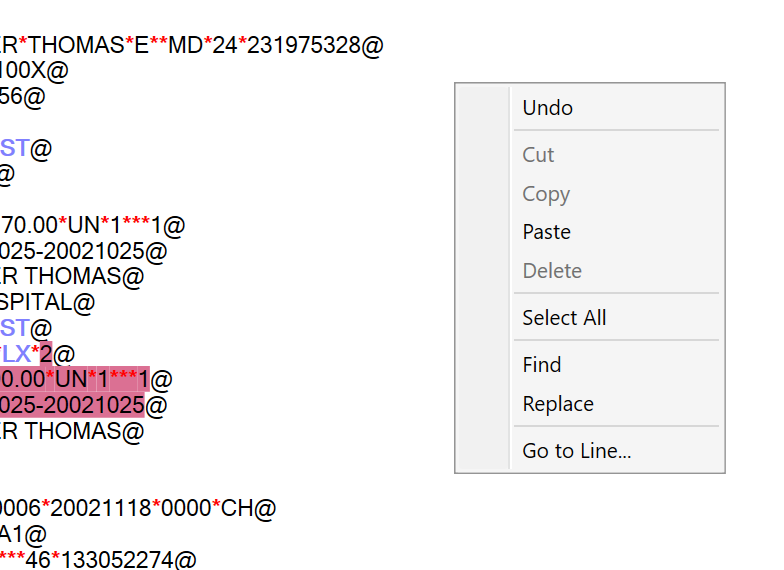Choose Select All from the context menu
This screenshot has width=784, height=570.
564,318
